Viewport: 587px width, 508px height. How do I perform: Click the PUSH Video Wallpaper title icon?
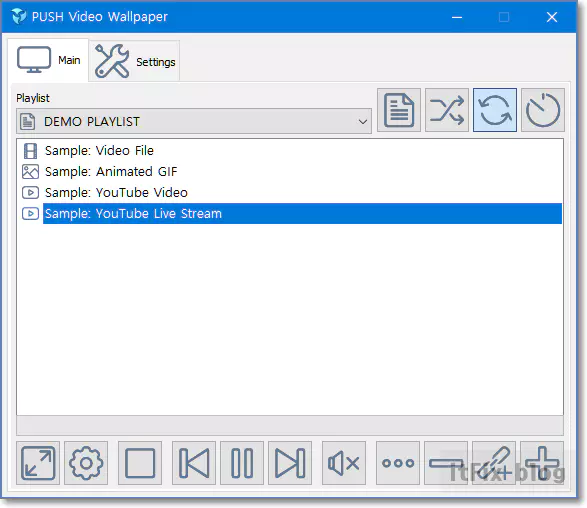[x=19, y=16]
